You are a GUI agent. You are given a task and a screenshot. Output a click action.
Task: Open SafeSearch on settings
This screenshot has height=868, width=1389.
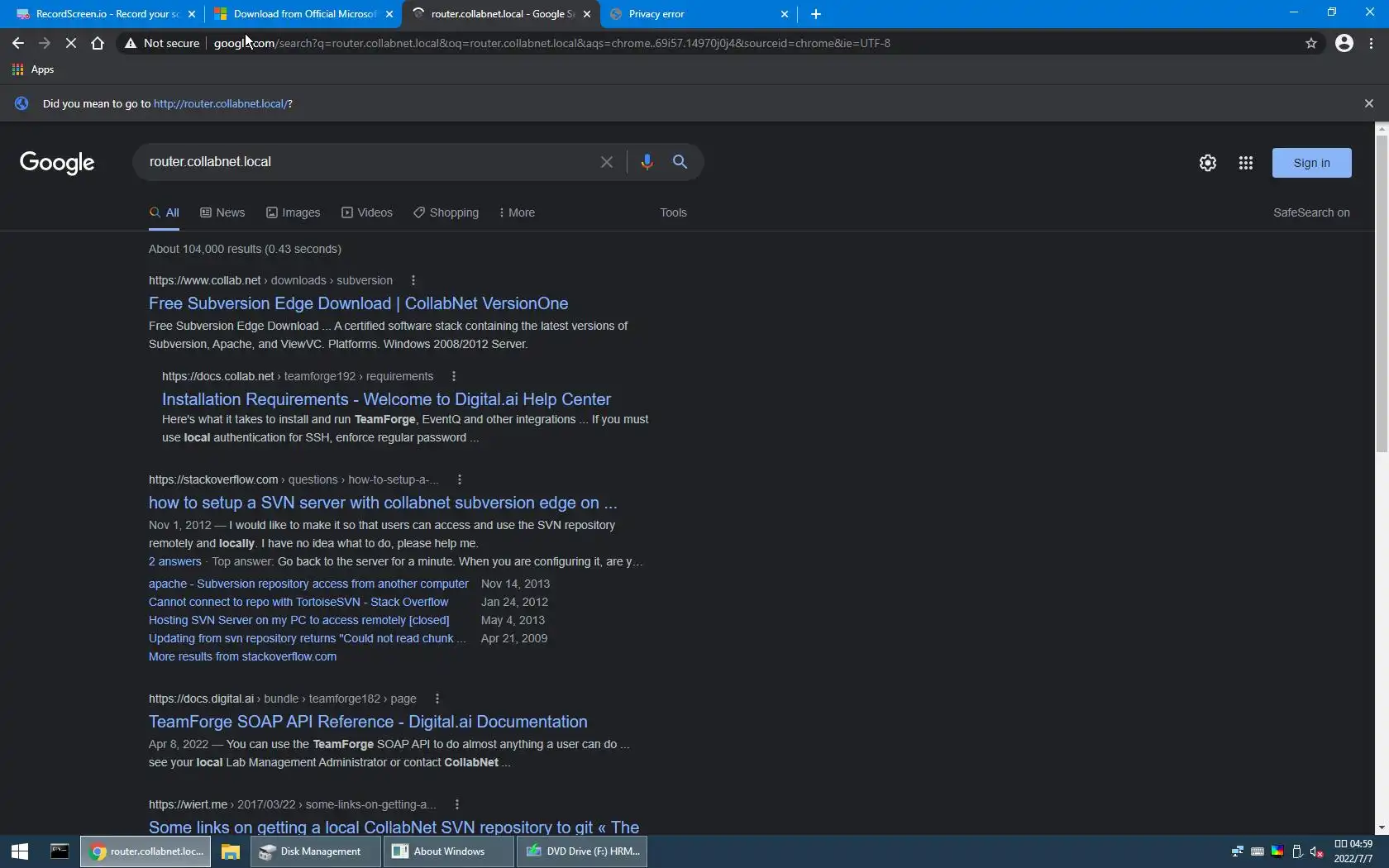1311,212
